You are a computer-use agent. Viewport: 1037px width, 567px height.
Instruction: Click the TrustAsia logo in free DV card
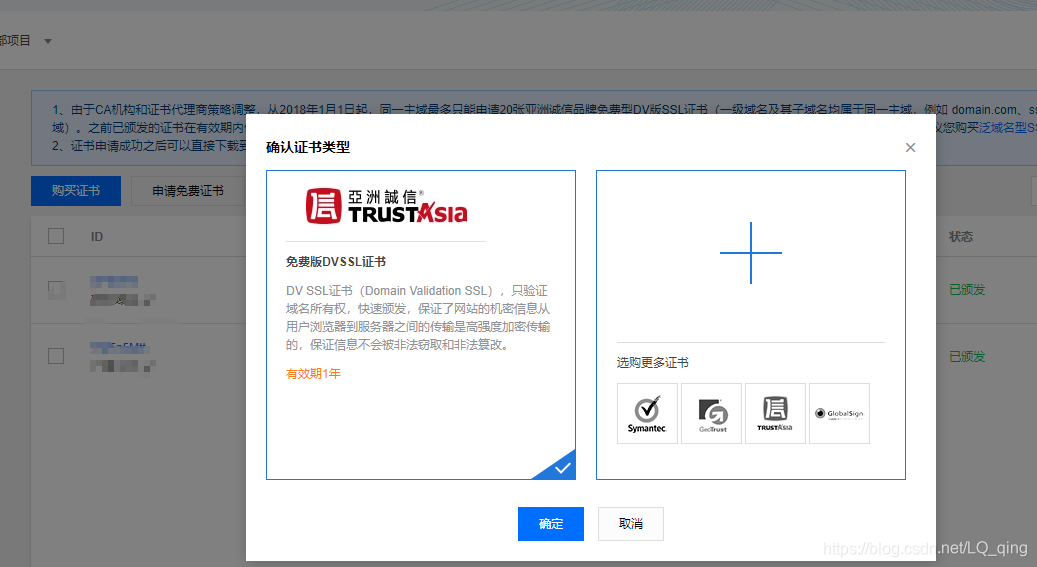point(386,206)
